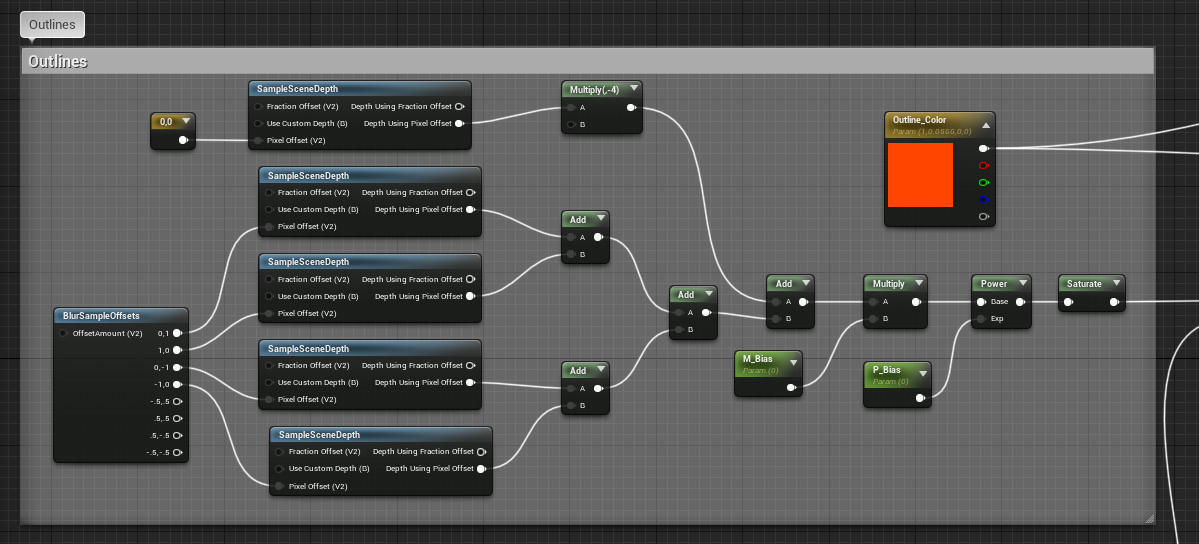Click the .5,.5 output pin on BlurSampleOffsets

[177, 419]
